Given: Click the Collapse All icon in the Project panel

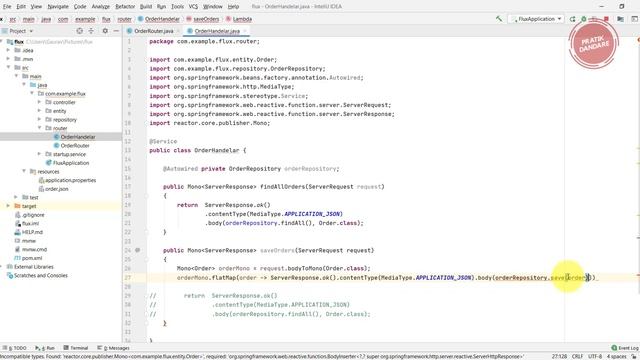Looking at the screenshot, I should coord(91,31).
